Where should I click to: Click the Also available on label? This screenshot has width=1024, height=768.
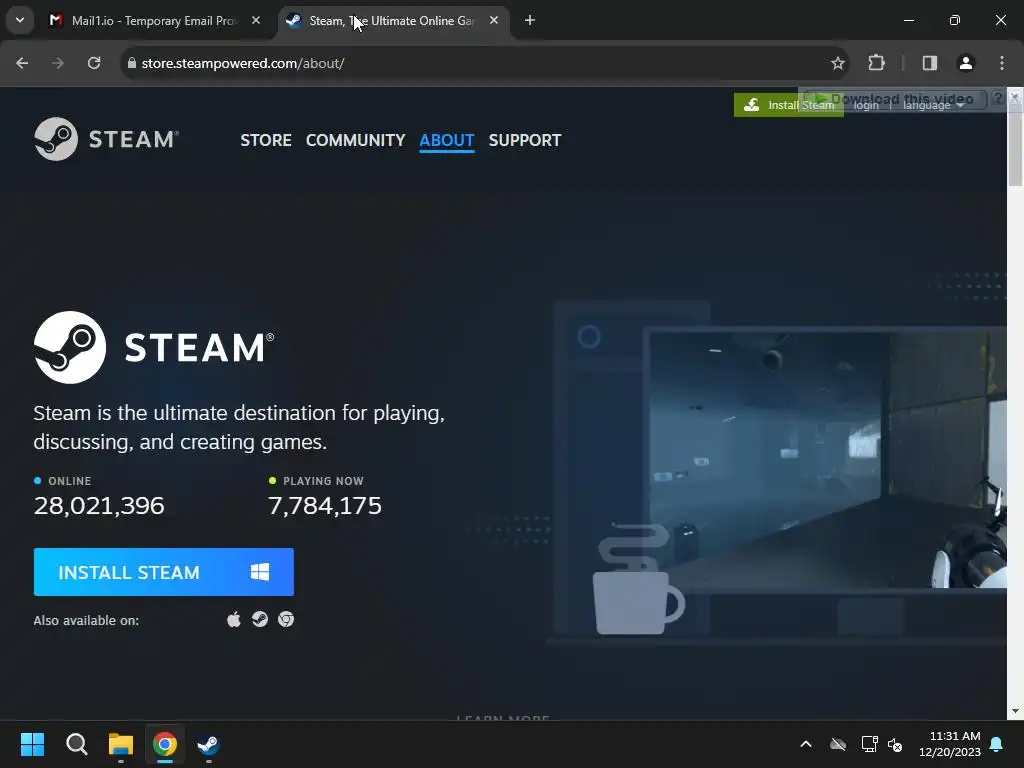click(x=86, y=620)
